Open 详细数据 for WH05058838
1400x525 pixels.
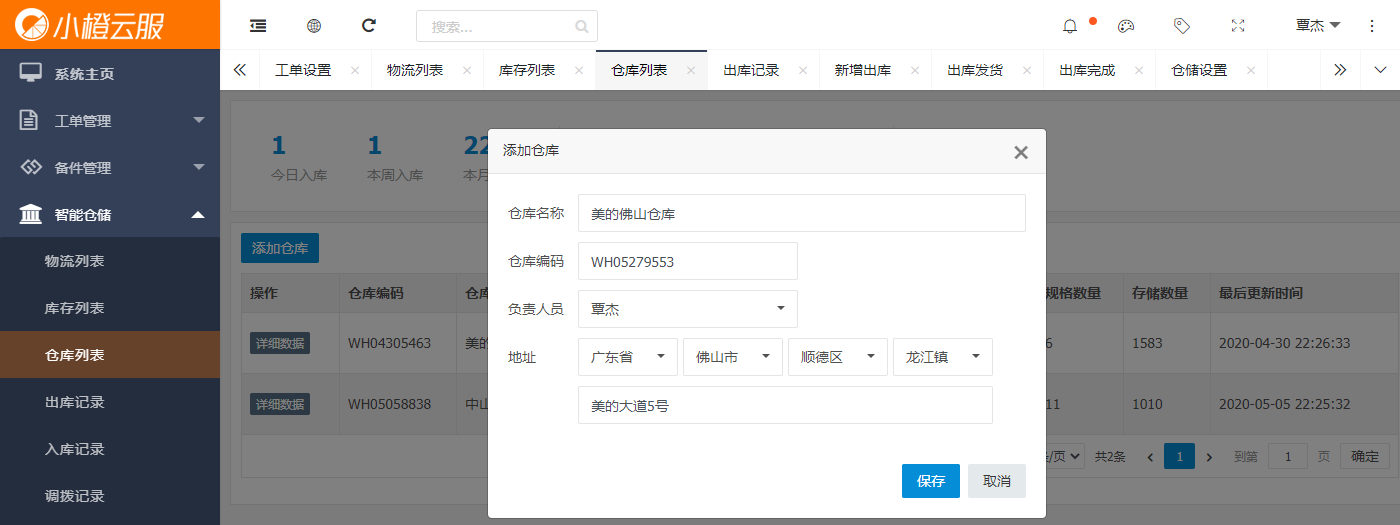point(280,404)
